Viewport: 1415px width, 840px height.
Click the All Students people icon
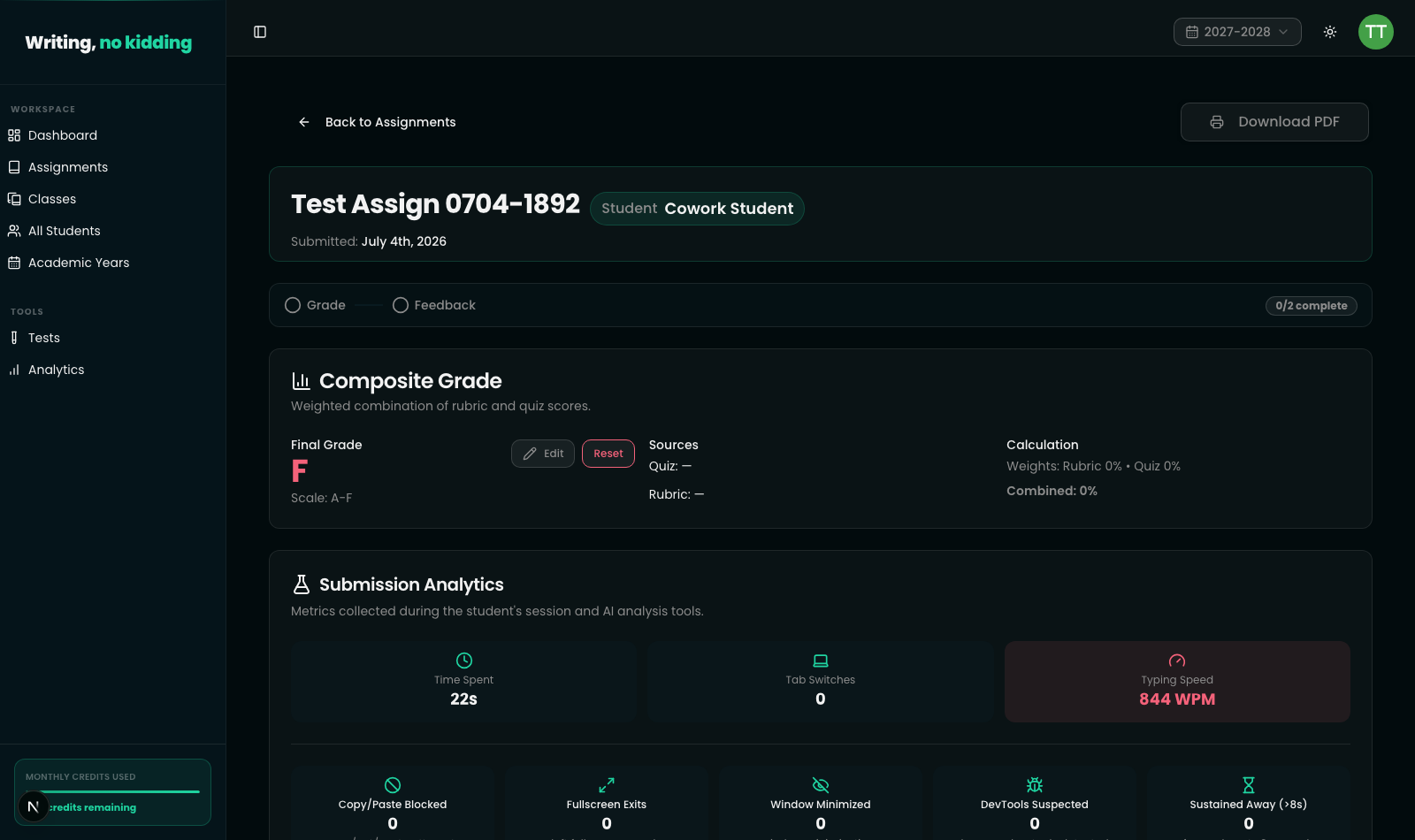coord(14,231)
